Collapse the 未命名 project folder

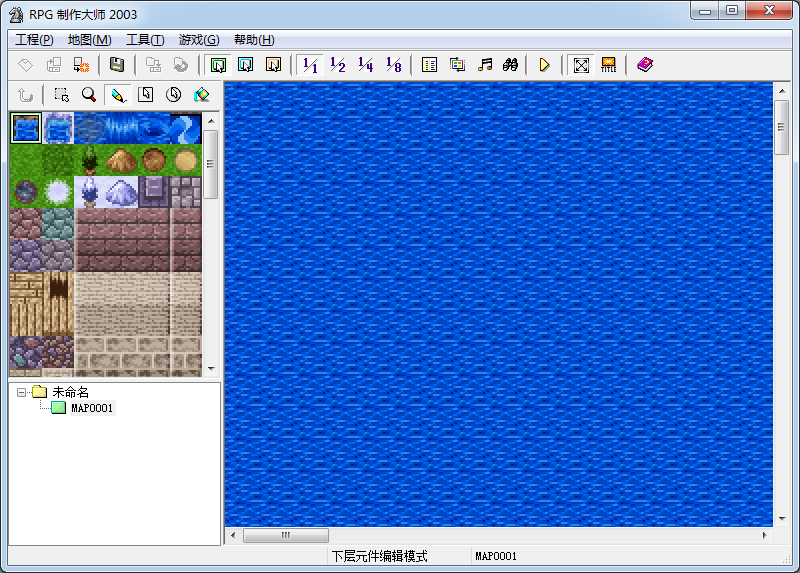(x=21, y=392)
